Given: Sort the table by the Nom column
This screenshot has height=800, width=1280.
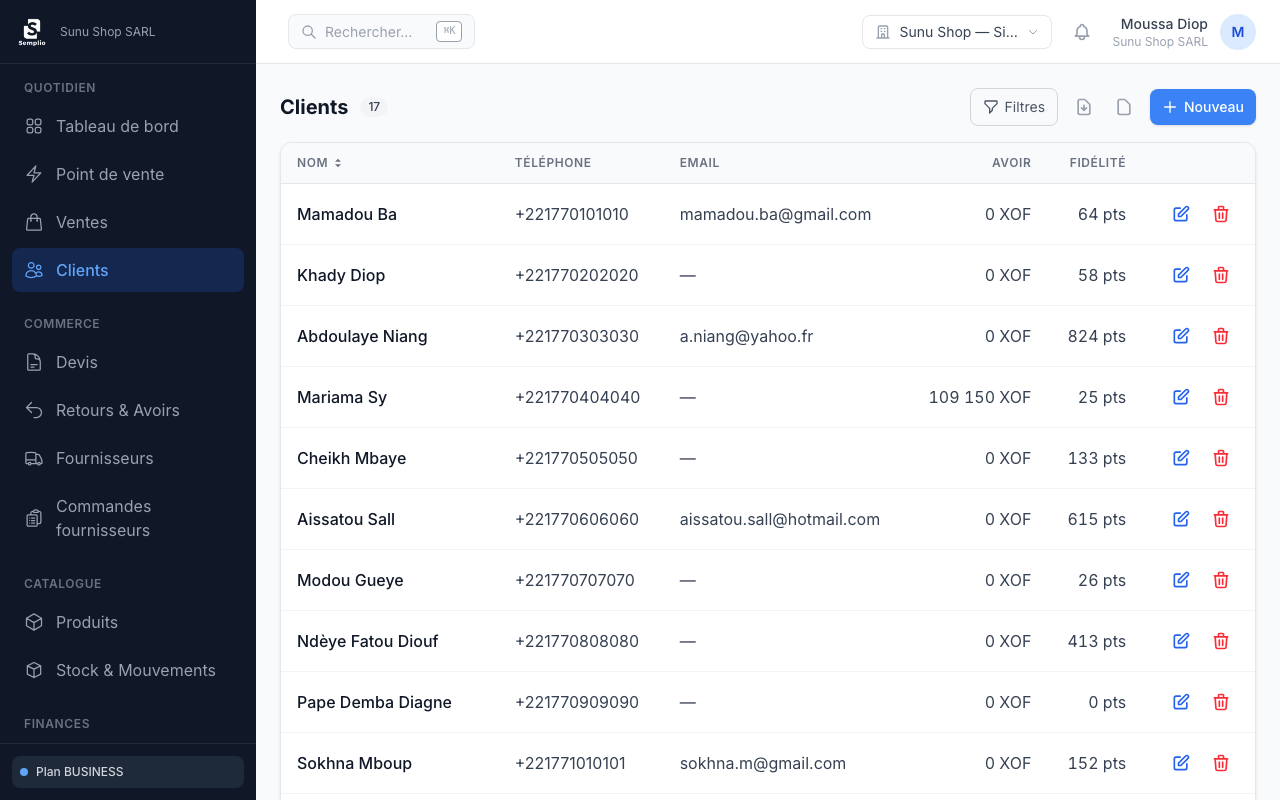Looking at the screenshot, I should click(319, 163).
